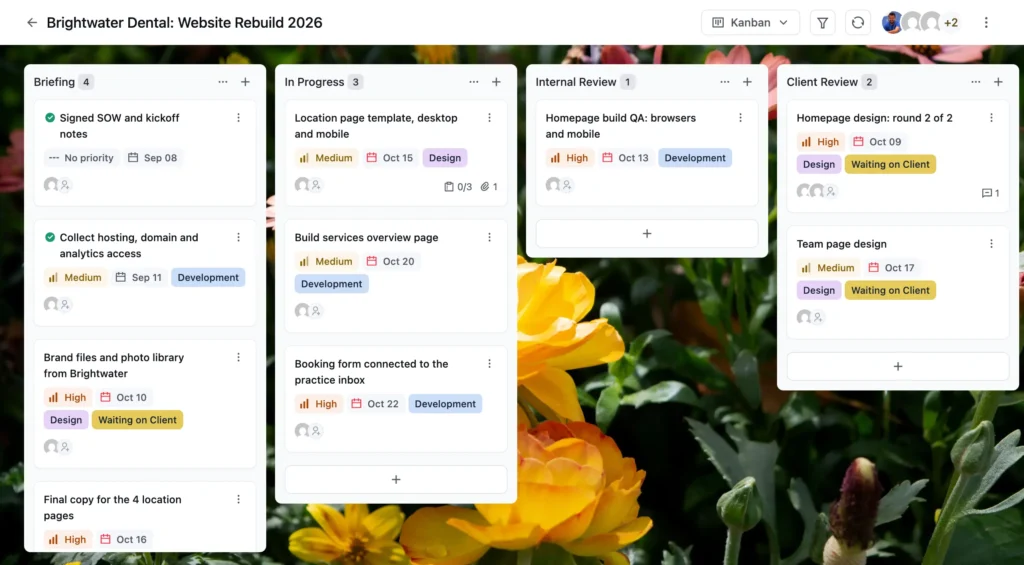Screen dimensions: 1024x565
Task: Change Medium priority on Location page card
Action: (x=326, y=157)
